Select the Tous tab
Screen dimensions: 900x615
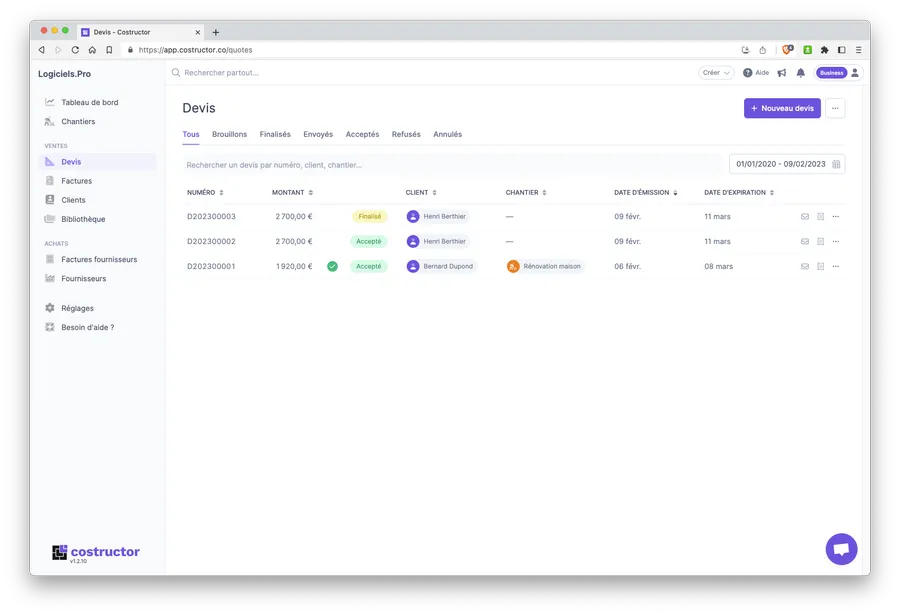[x=191, y=134]
